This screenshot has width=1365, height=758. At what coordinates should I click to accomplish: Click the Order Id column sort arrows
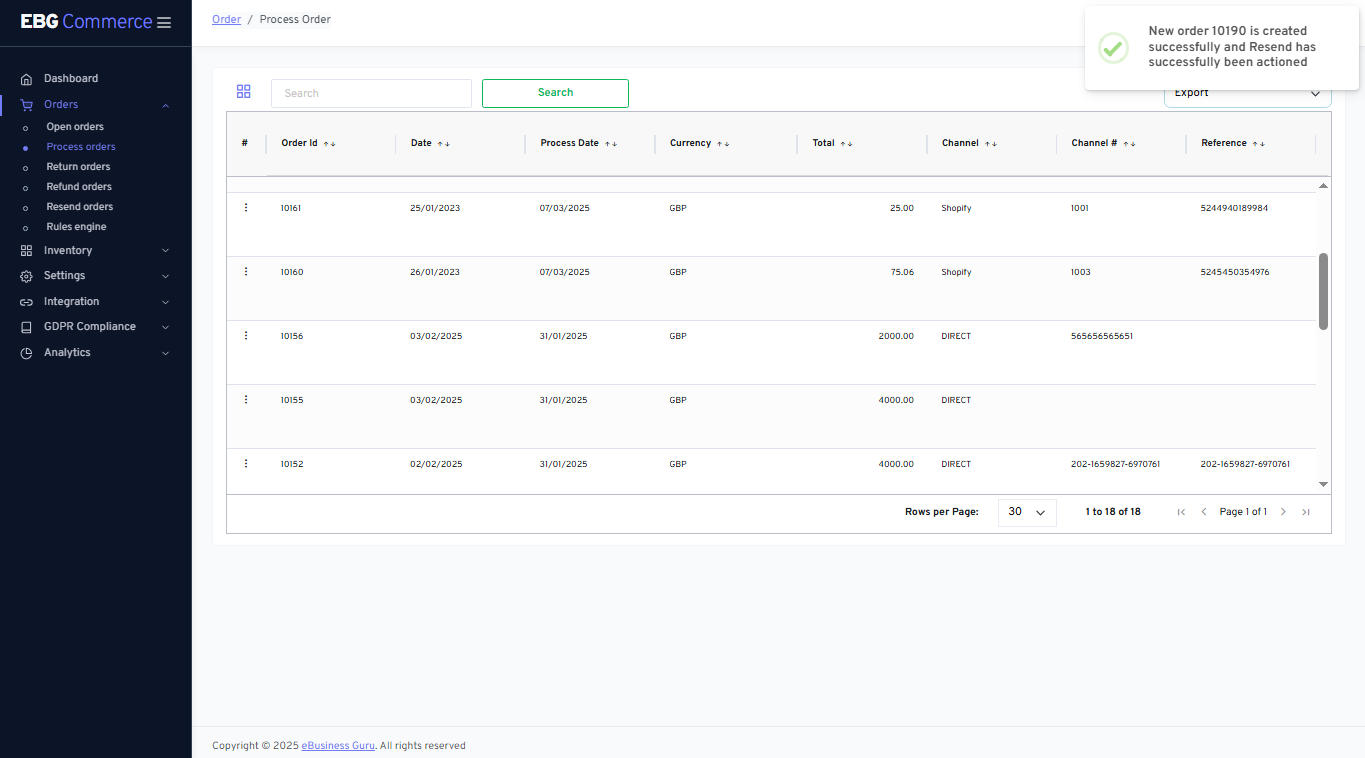pos(330,144)
